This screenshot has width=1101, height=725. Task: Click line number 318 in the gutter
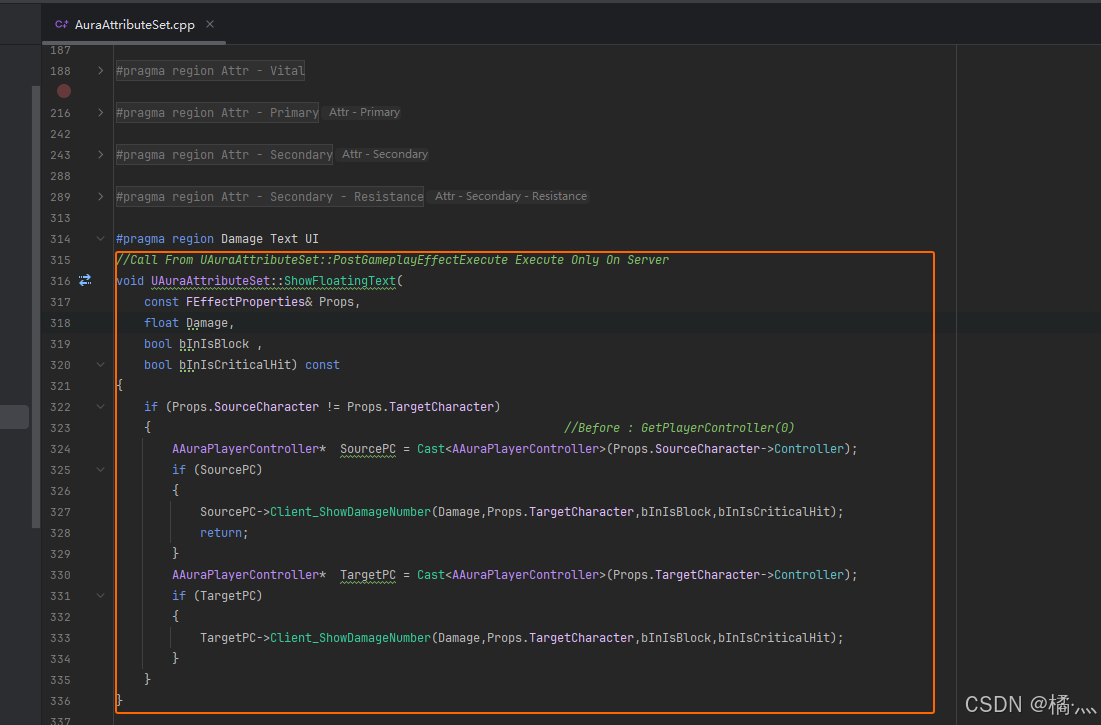click(60, 323)
